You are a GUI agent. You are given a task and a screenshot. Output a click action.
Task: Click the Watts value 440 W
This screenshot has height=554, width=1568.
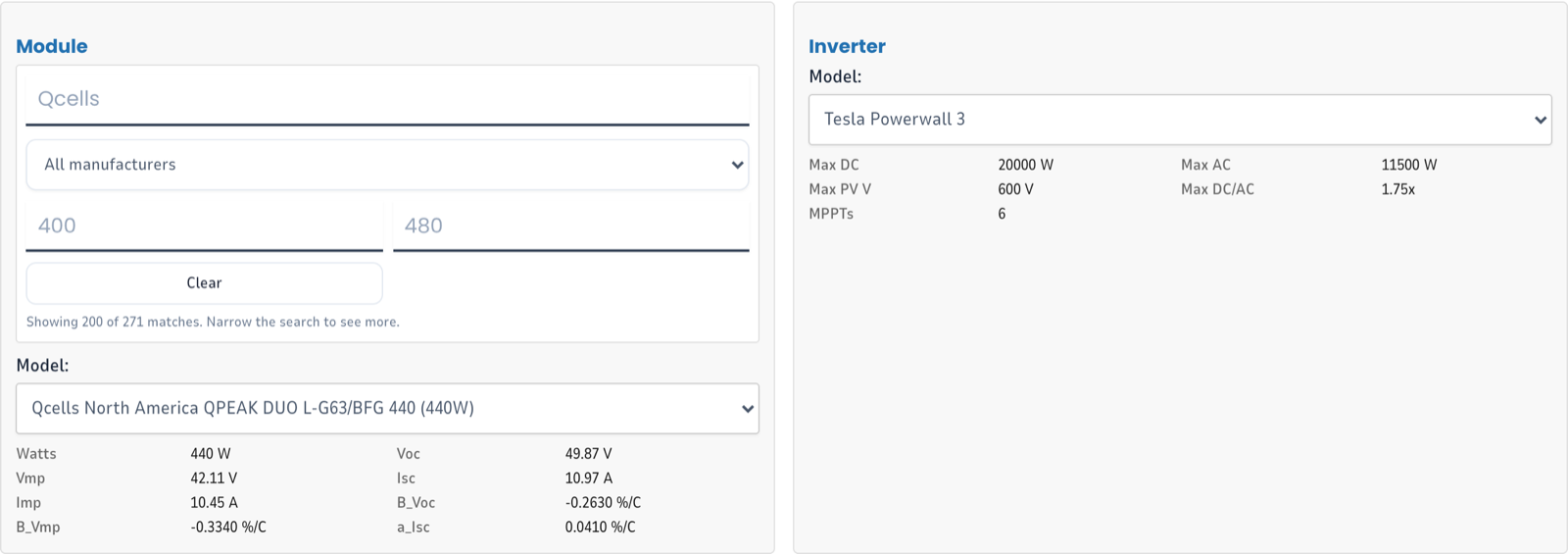coord(211,454)
